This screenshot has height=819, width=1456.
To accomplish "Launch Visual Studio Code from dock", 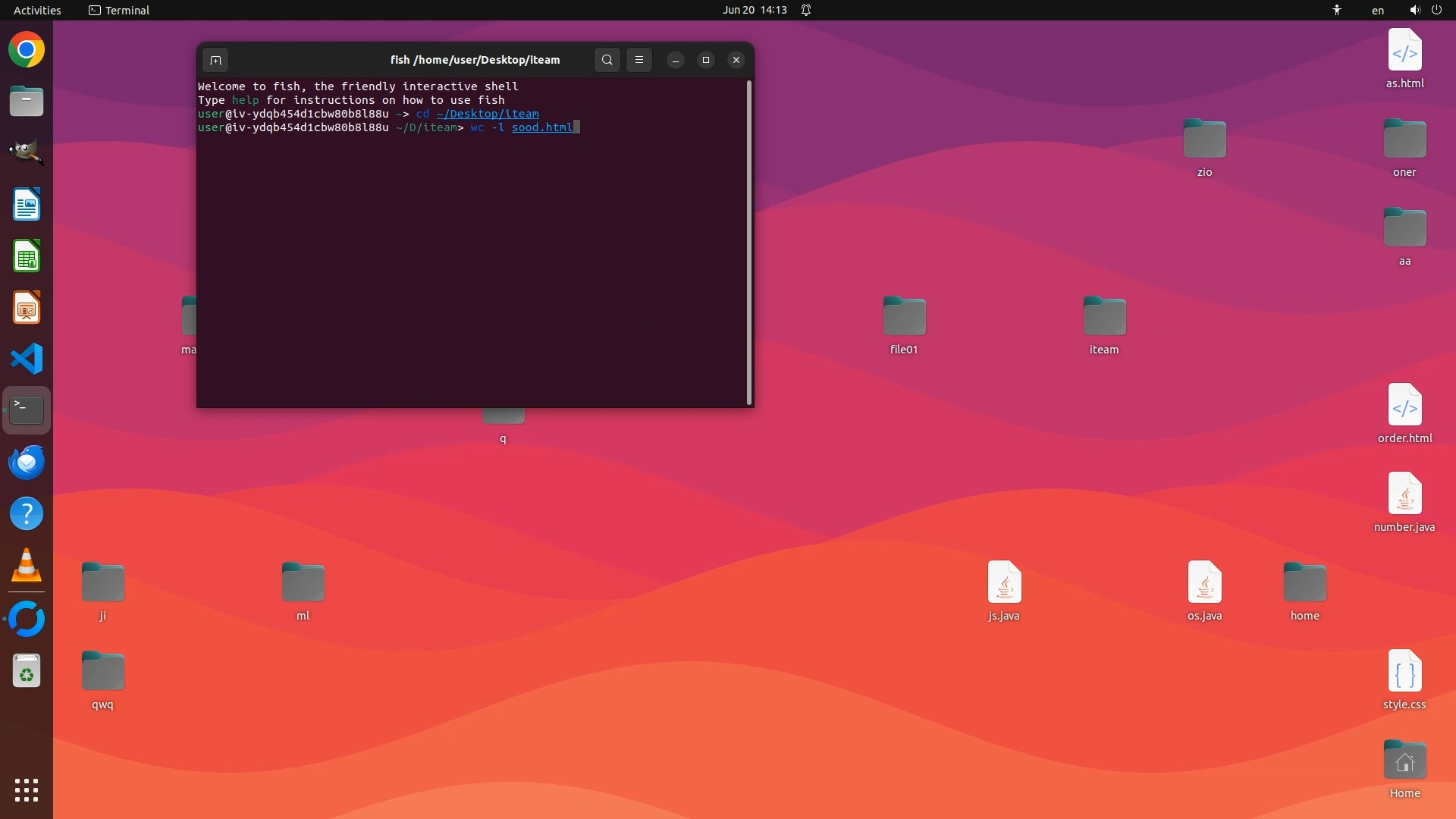I will pyautogui.click(x=27, y=359).
